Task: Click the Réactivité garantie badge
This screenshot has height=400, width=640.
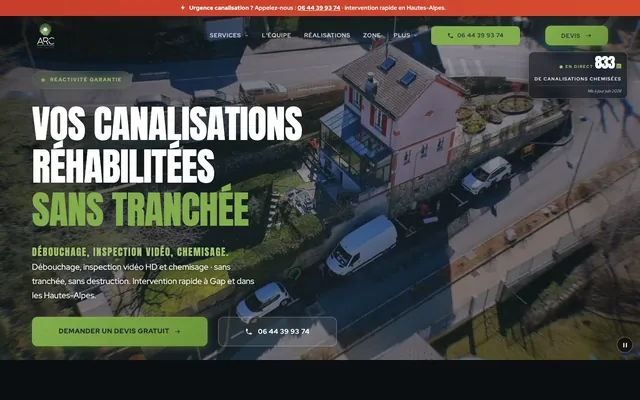Action: [82, 80]
